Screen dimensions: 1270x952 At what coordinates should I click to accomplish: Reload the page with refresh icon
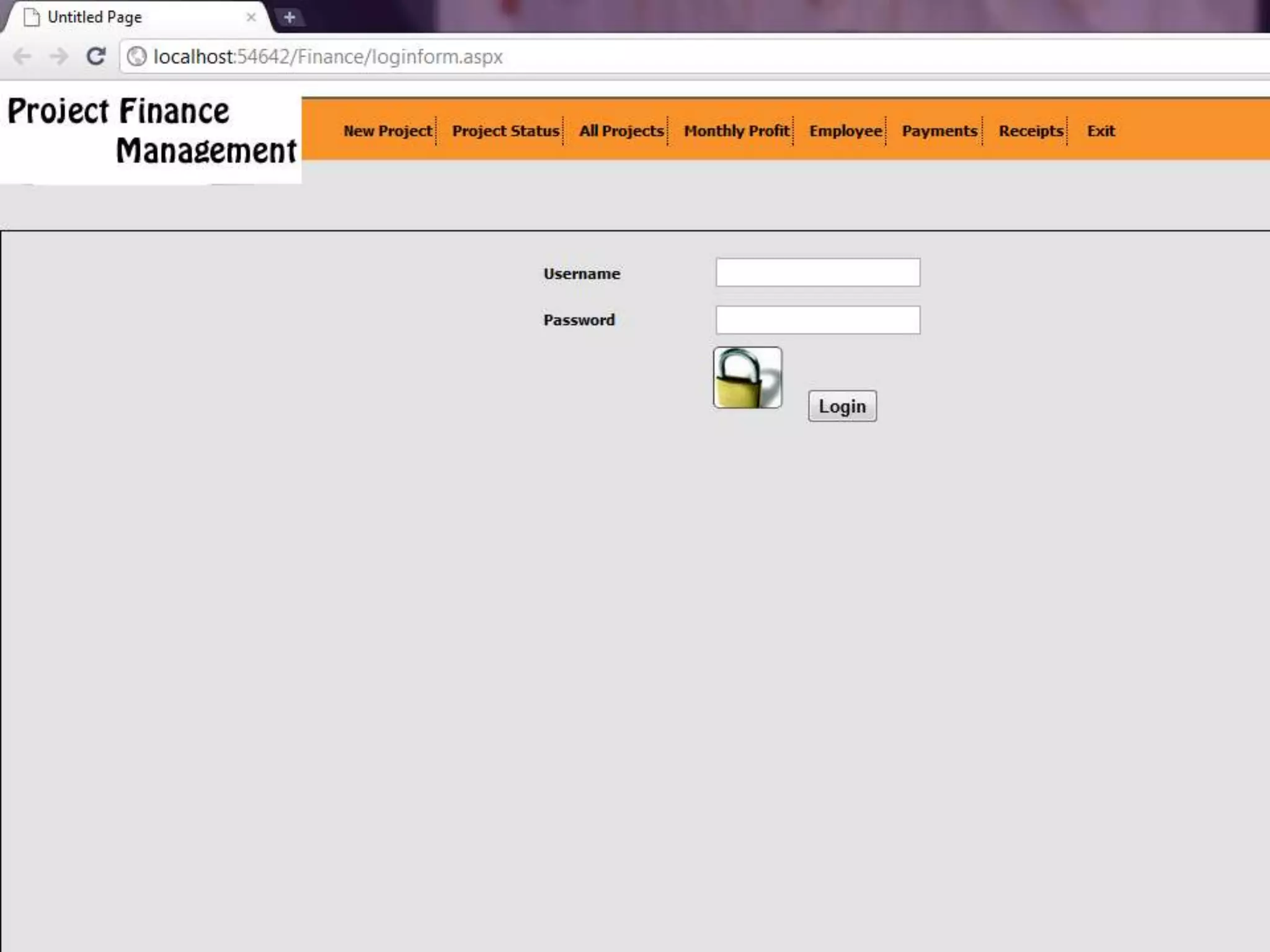(95, 56)
